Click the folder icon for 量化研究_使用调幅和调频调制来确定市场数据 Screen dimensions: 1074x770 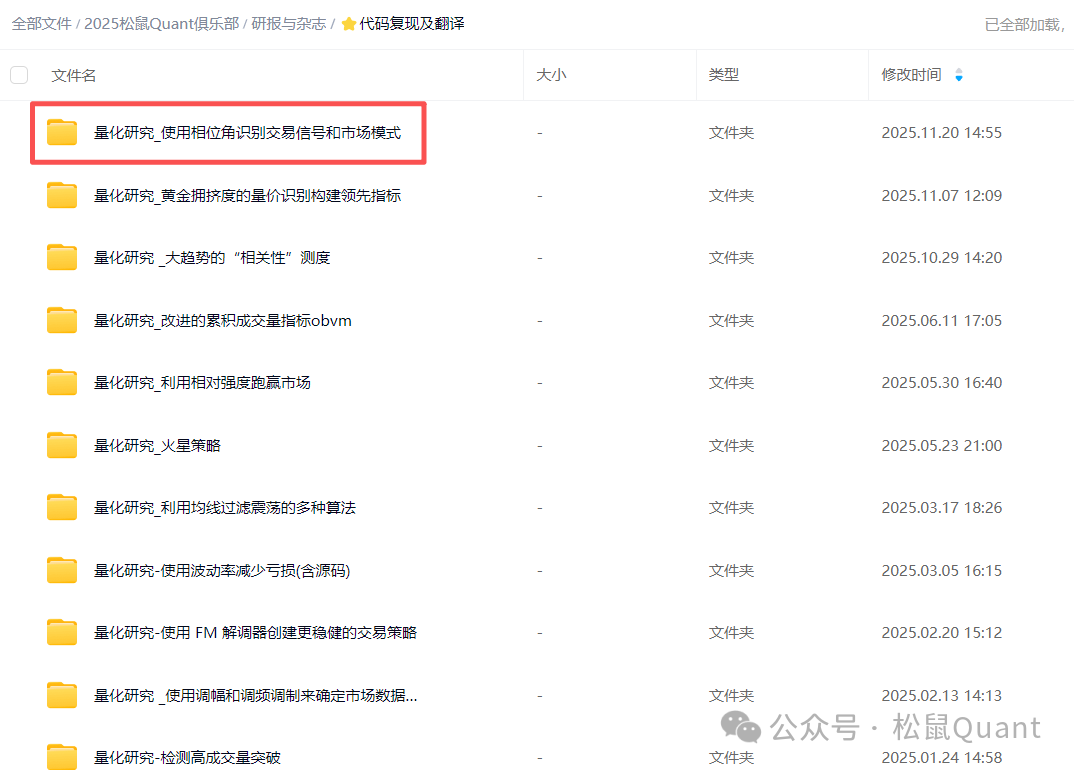point(61,694)
